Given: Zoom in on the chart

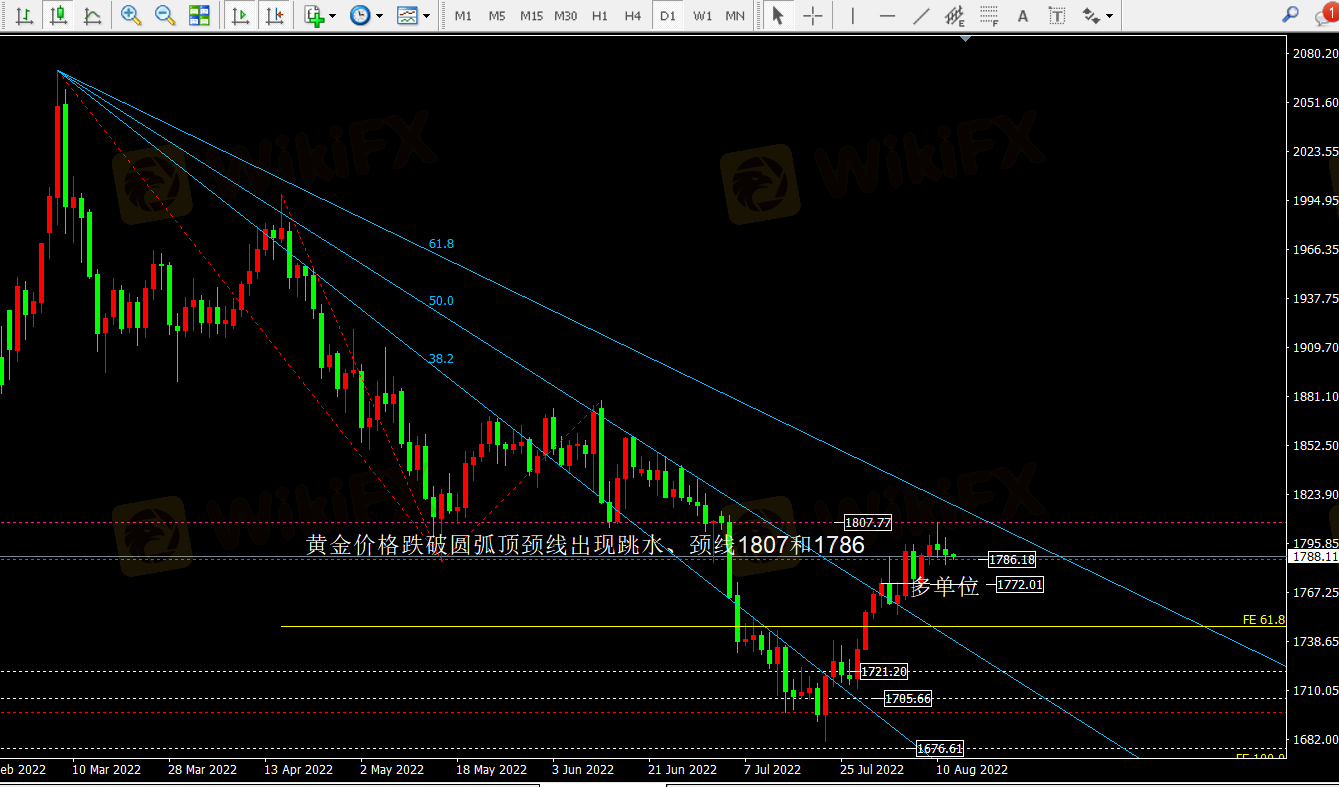Looking at the screenshot, I should click(x=130, y=15).
